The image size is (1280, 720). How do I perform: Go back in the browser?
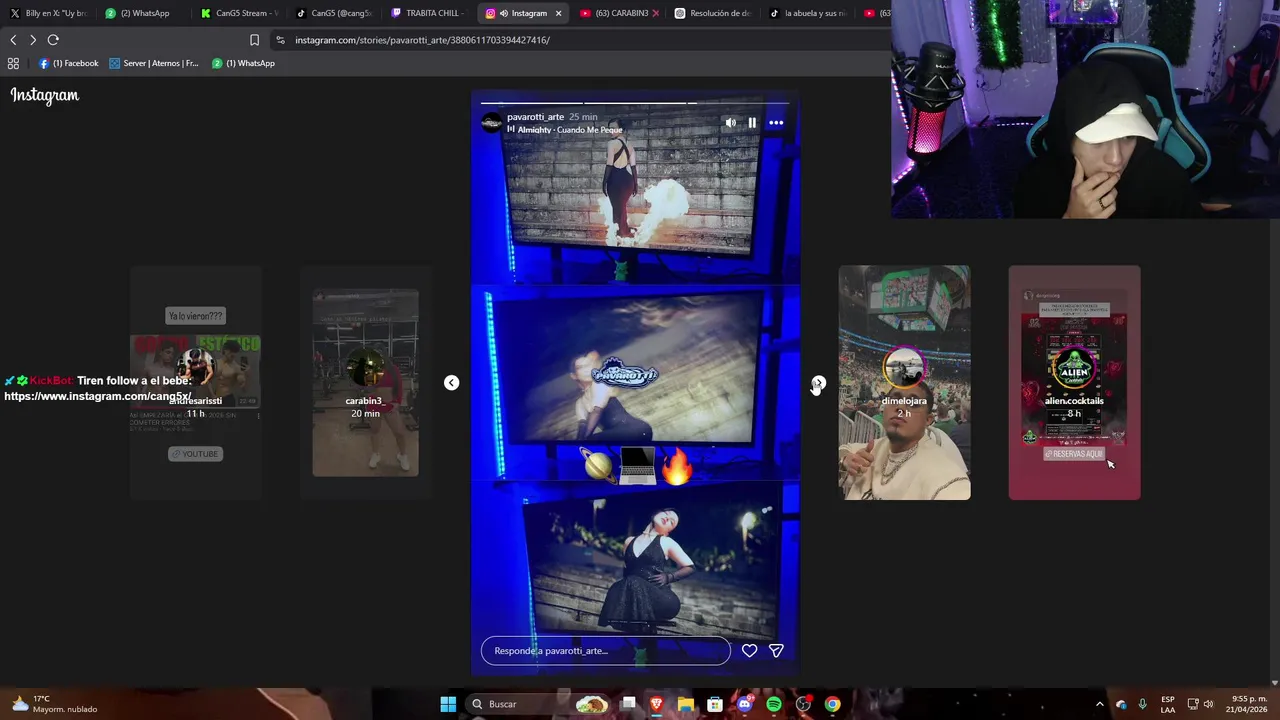13,40
